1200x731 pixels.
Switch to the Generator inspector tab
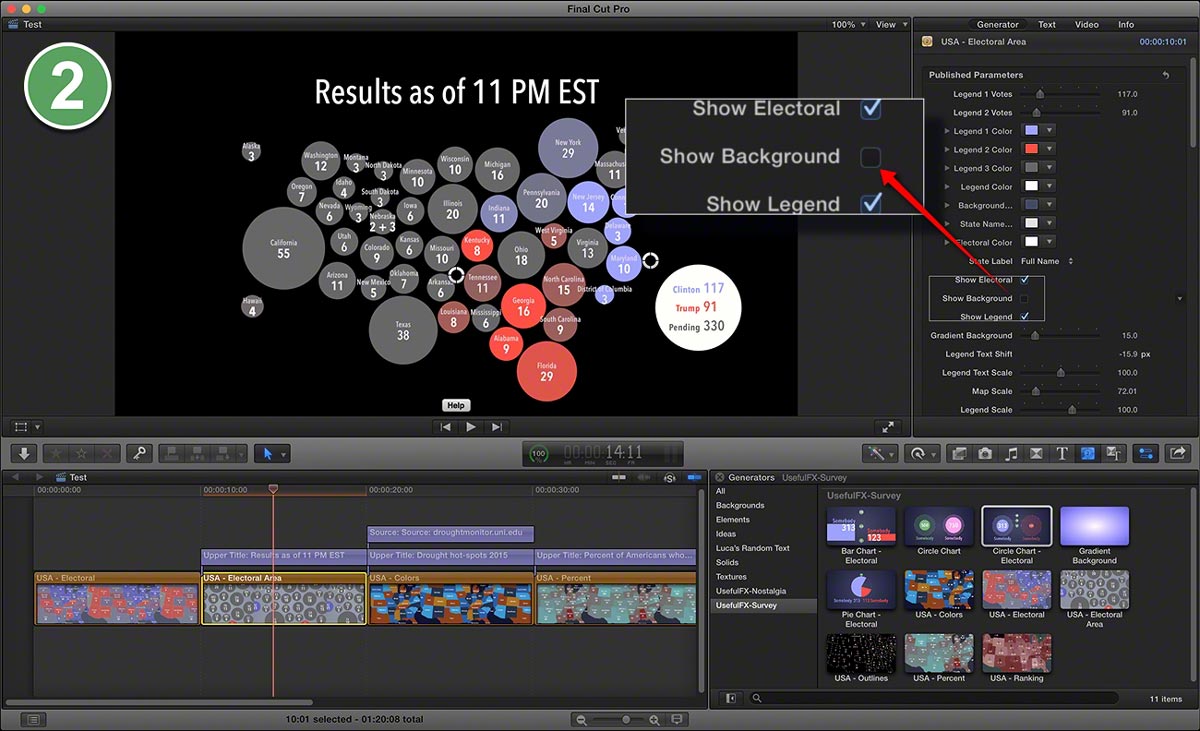click(x=998, y=25)
